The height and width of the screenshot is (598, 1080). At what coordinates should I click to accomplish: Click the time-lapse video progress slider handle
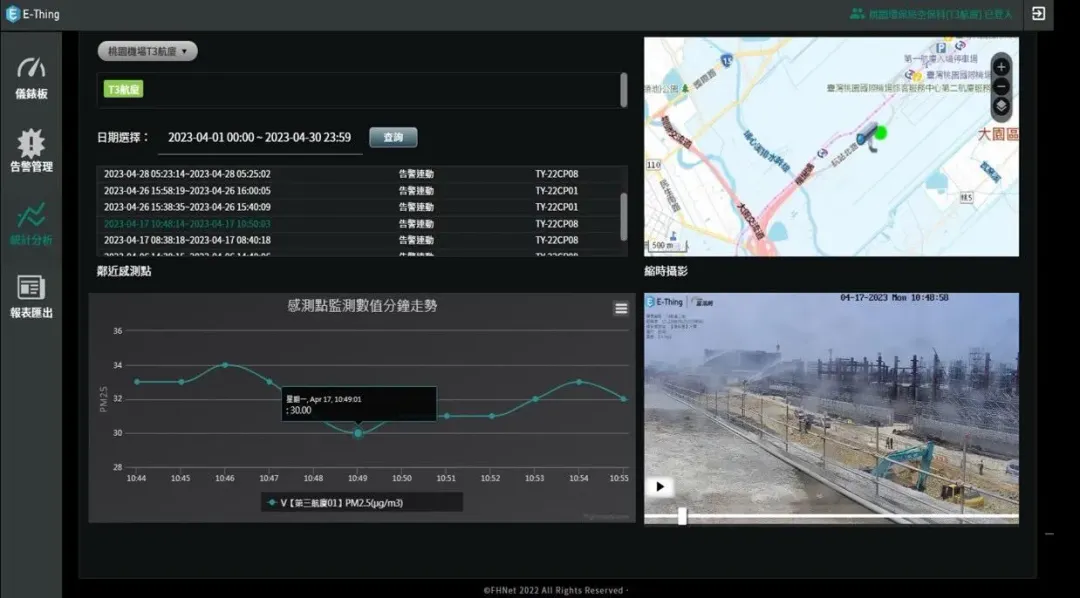(x=682, y=516)
